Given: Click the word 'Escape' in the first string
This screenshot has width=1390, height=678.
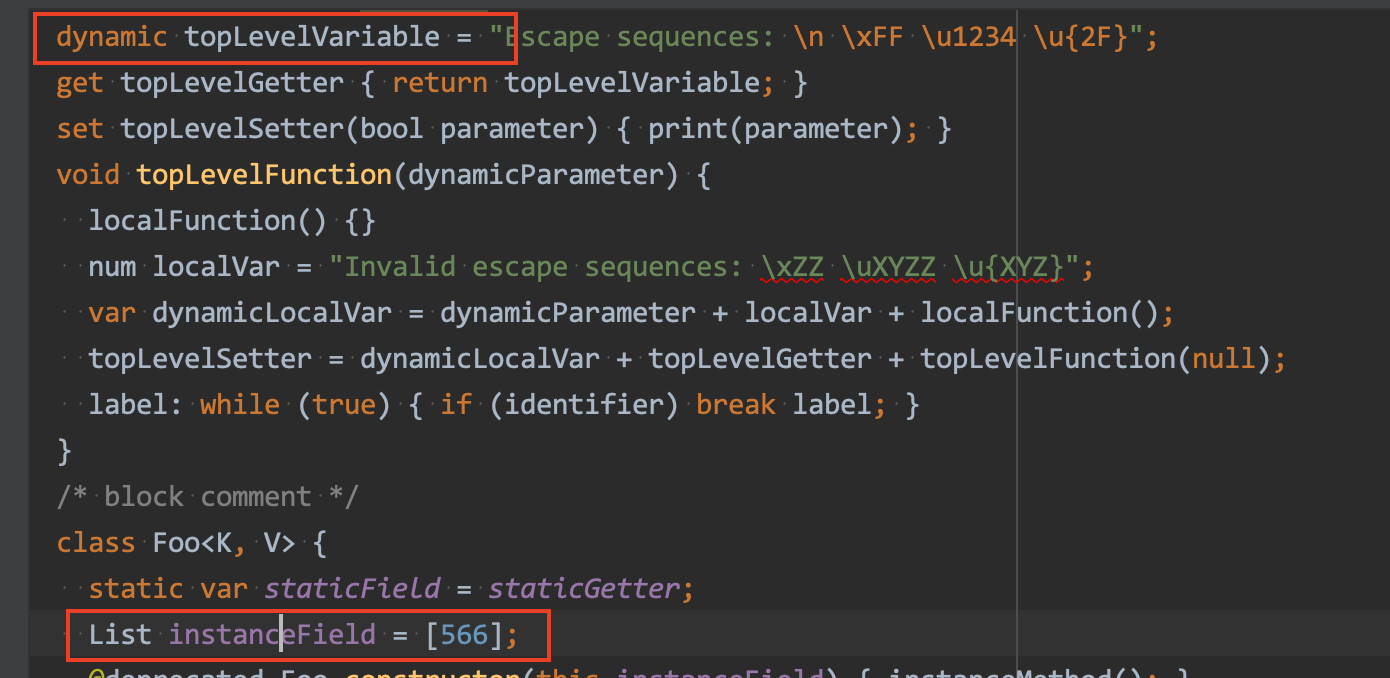Looking at the screenshot, I should point(553,38).
